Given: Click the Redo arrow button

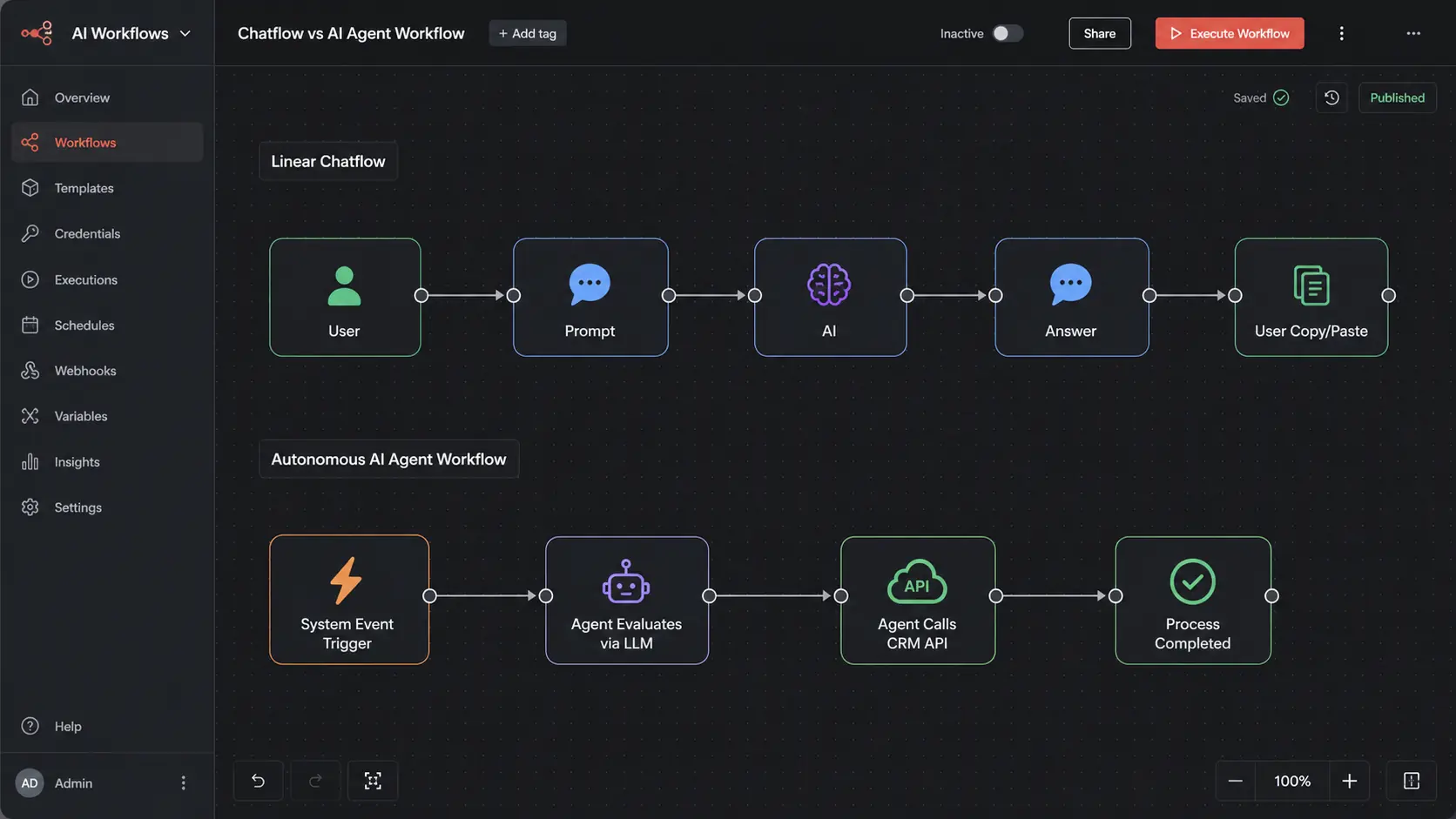Looking at the screenshot, I should [315, 781].
